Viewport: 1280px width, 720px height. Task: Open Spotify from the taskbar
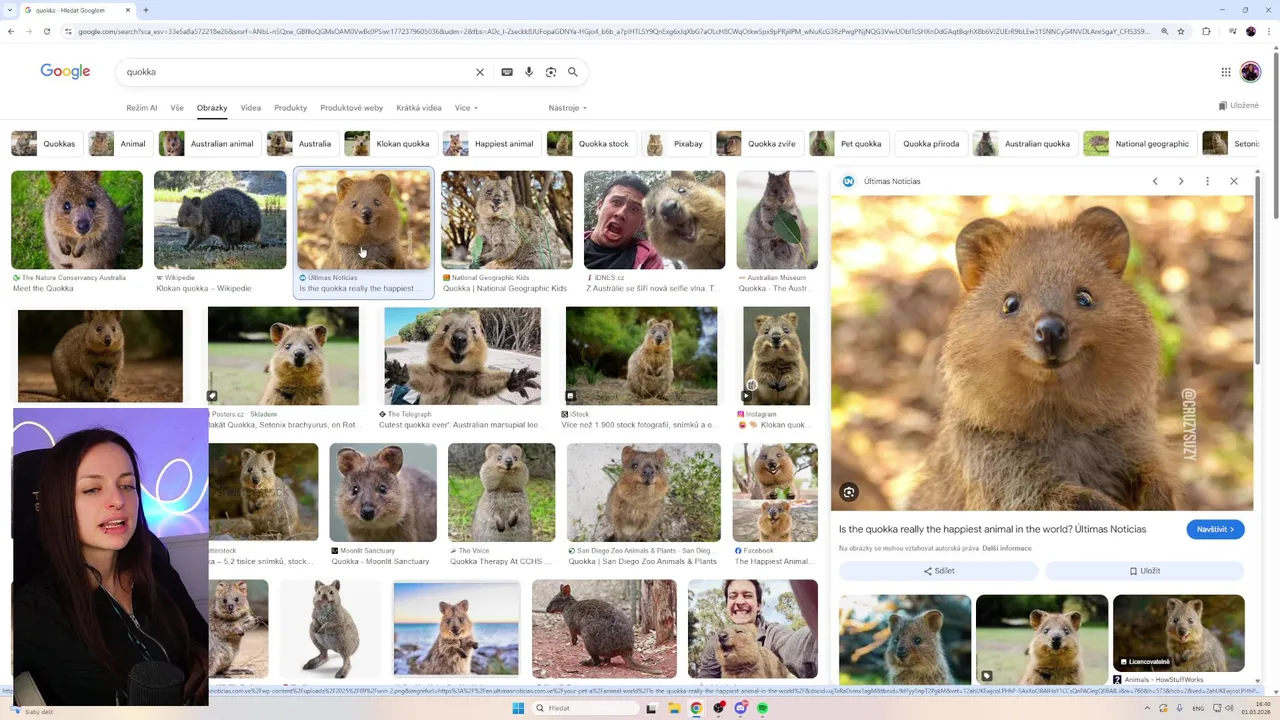click(x=762, y=708)
